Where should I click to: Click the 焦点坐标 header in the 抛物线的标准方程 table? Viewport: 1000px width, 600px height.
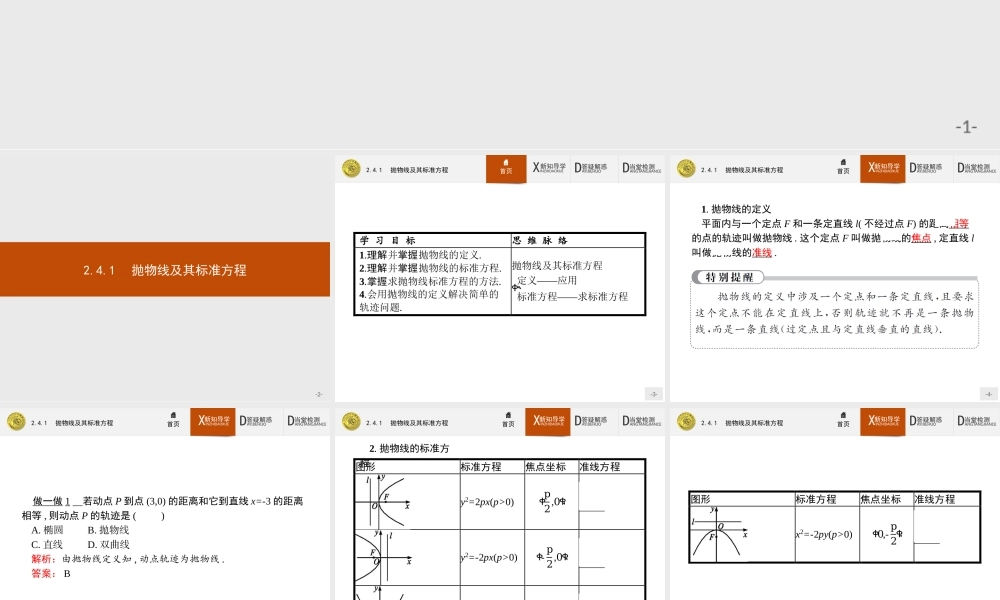[x=545, y=467]
